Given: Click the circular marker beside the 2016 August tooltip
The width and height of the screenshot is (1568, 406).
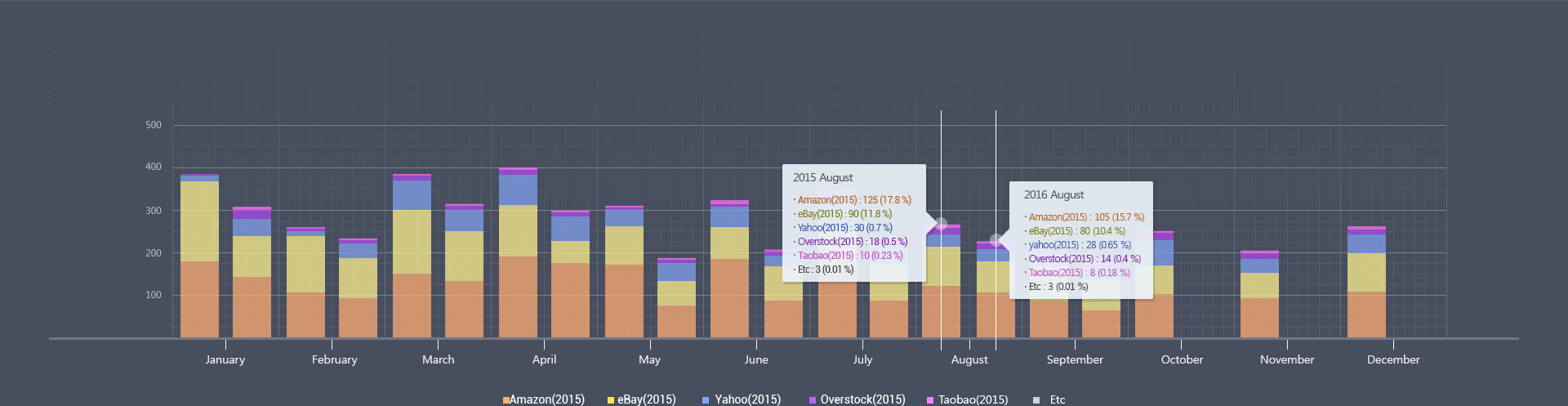Looking at the screenshot, I should tap(996, 240).
